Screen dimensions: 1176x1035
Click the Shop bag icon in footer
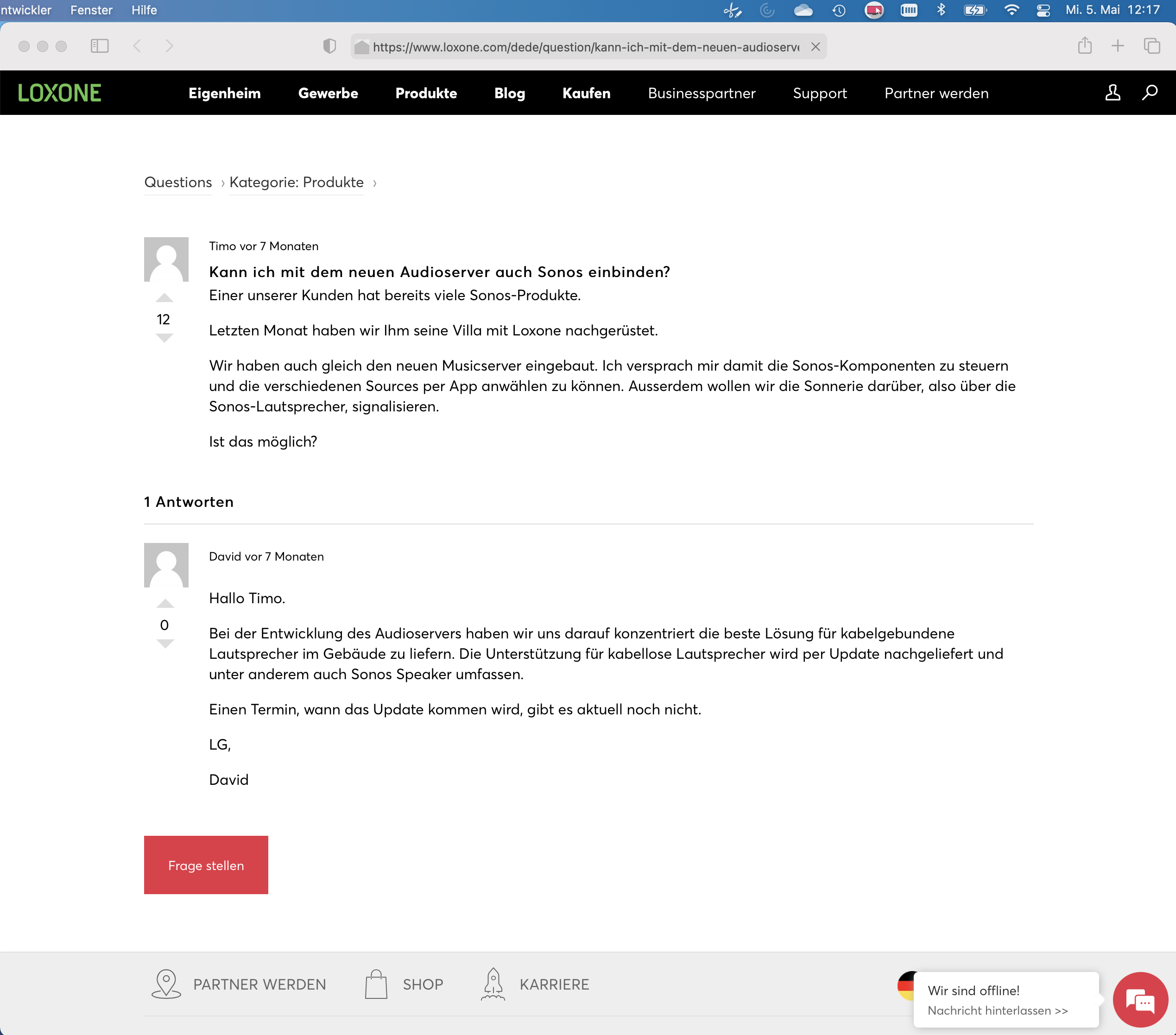pyautogui.click(x=376, y=985)
